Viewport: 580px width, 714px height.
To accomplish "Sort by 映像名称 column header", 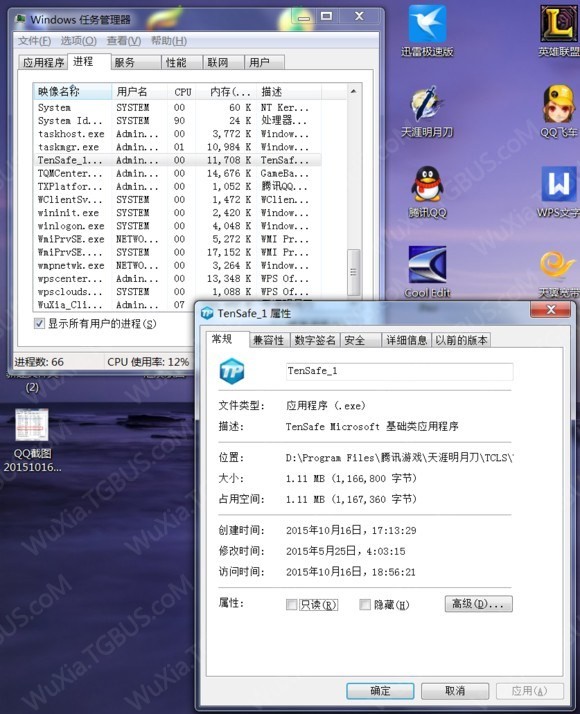I will click(x=72, y=92).
